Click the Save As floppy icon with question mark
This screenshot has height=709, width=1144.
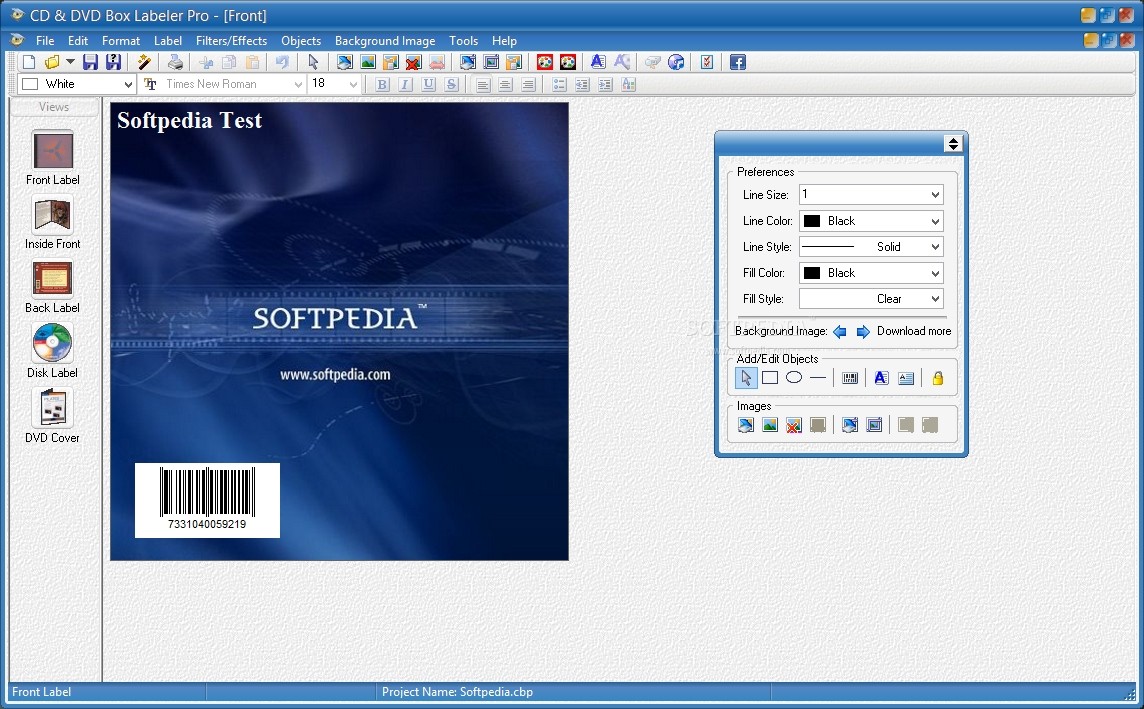[114, 62]
